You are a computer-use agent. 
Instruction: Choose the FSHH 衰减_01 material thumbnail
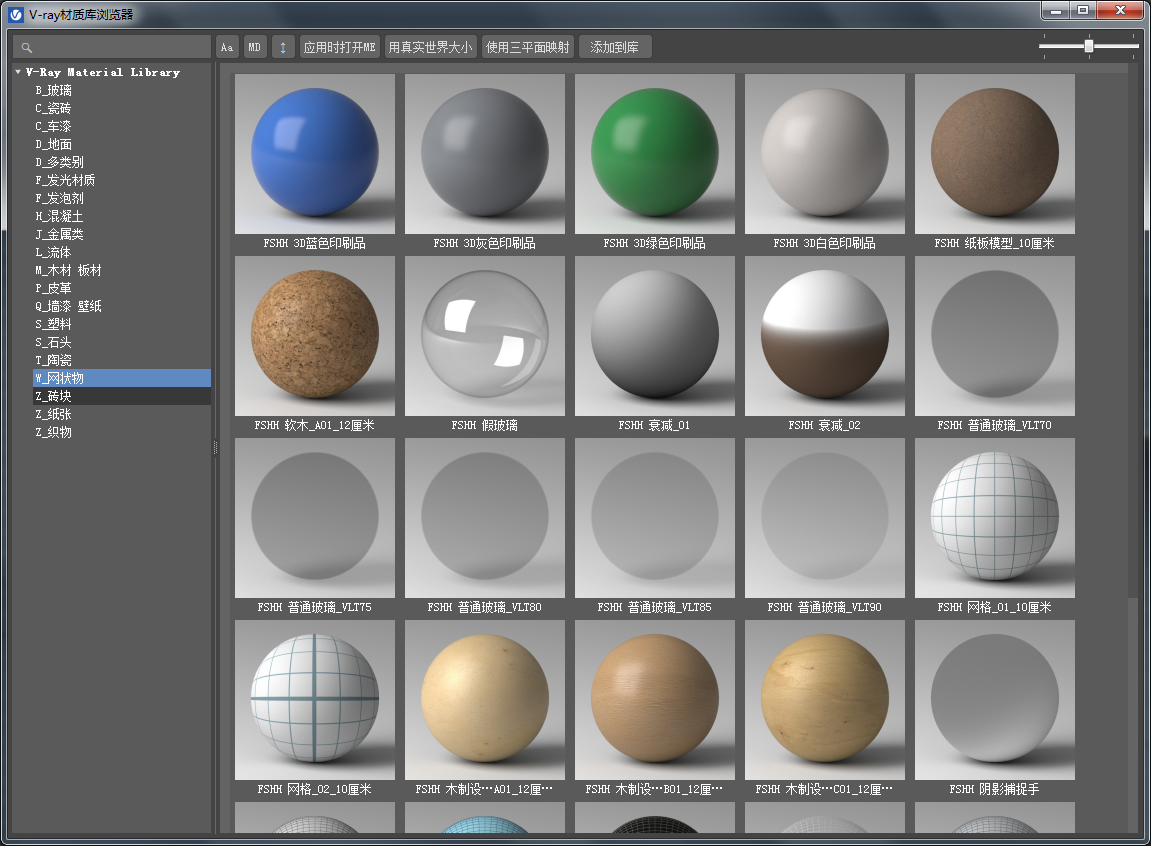coord(655,336)
